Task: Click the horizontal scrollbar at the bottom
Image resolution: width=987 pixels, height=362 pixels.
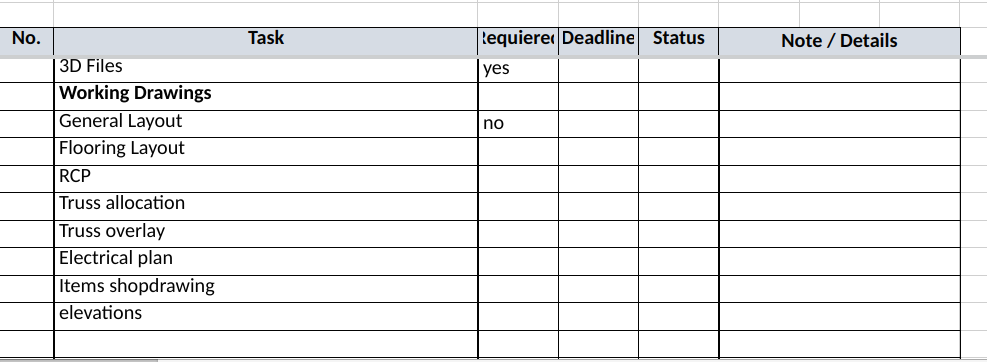Action: click(x=79, y=360)
